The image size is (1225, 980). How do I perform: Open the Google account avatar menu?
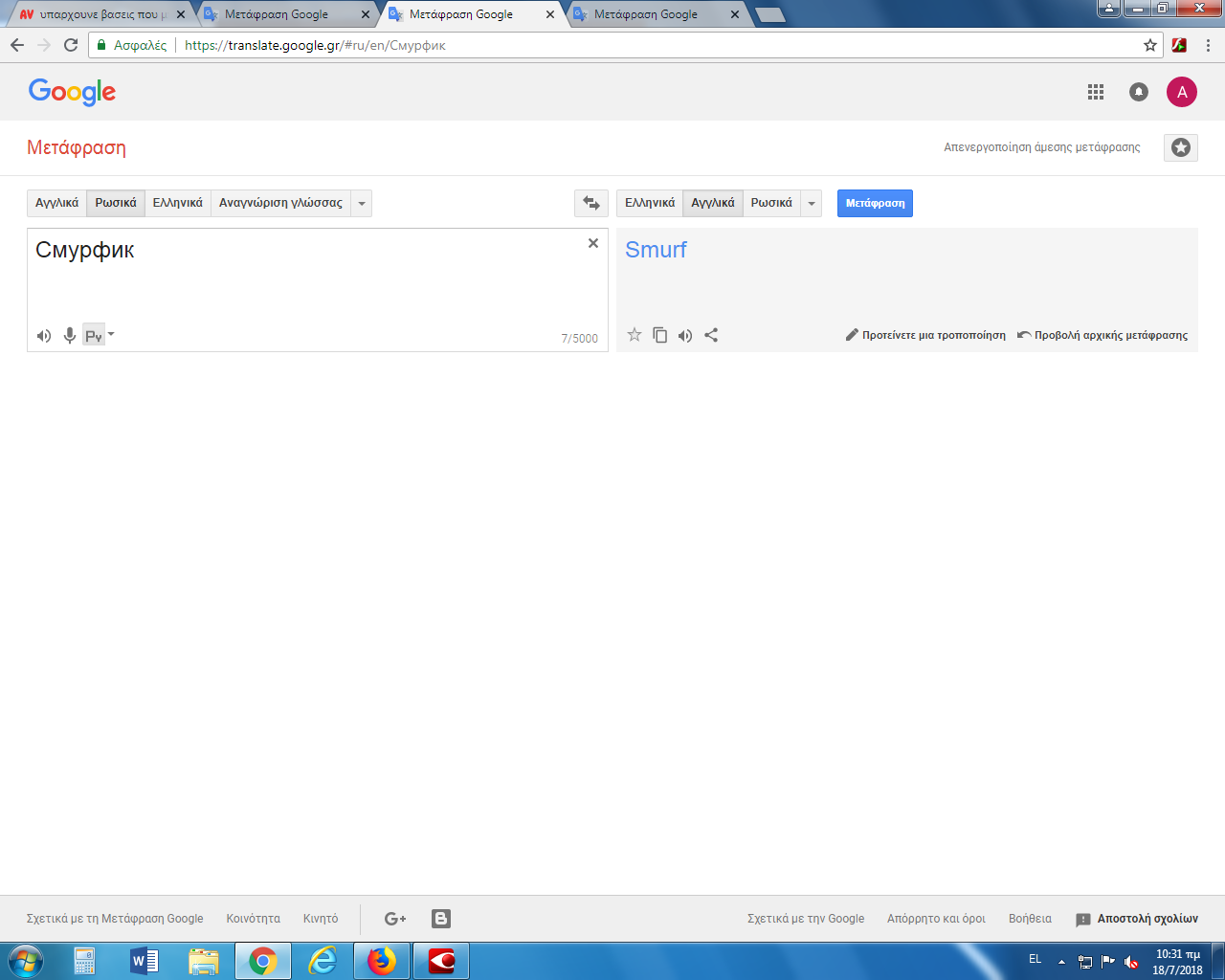(x=1182, y=92)
